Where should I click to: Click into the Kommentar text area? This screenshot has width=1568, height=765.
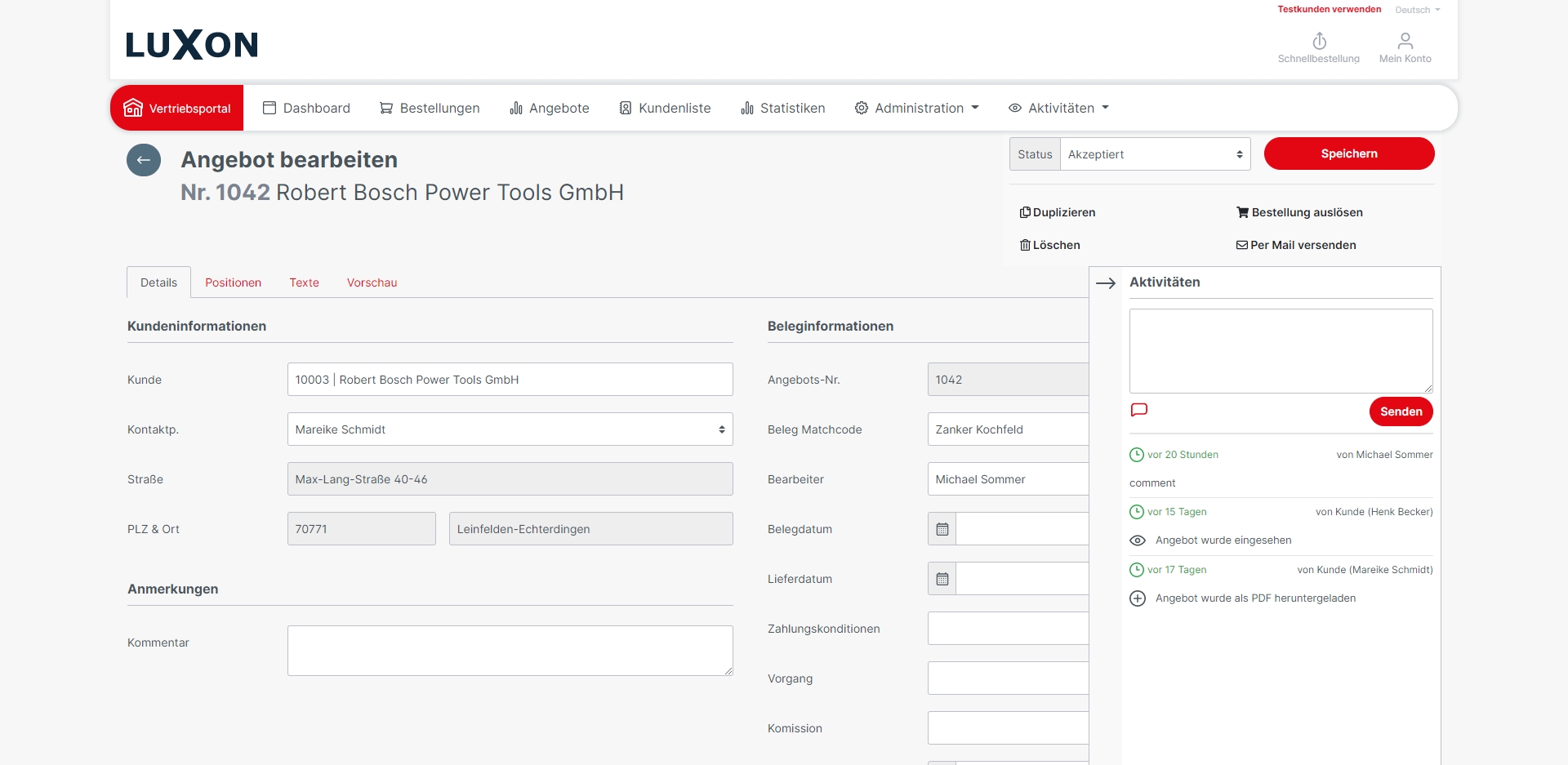click(x=510, y=651)
